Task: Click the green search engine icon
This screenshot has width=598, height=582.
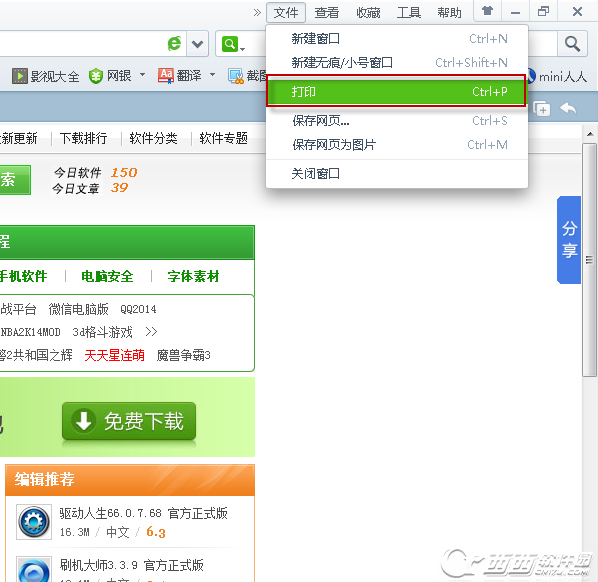Action: click(230, 44)
